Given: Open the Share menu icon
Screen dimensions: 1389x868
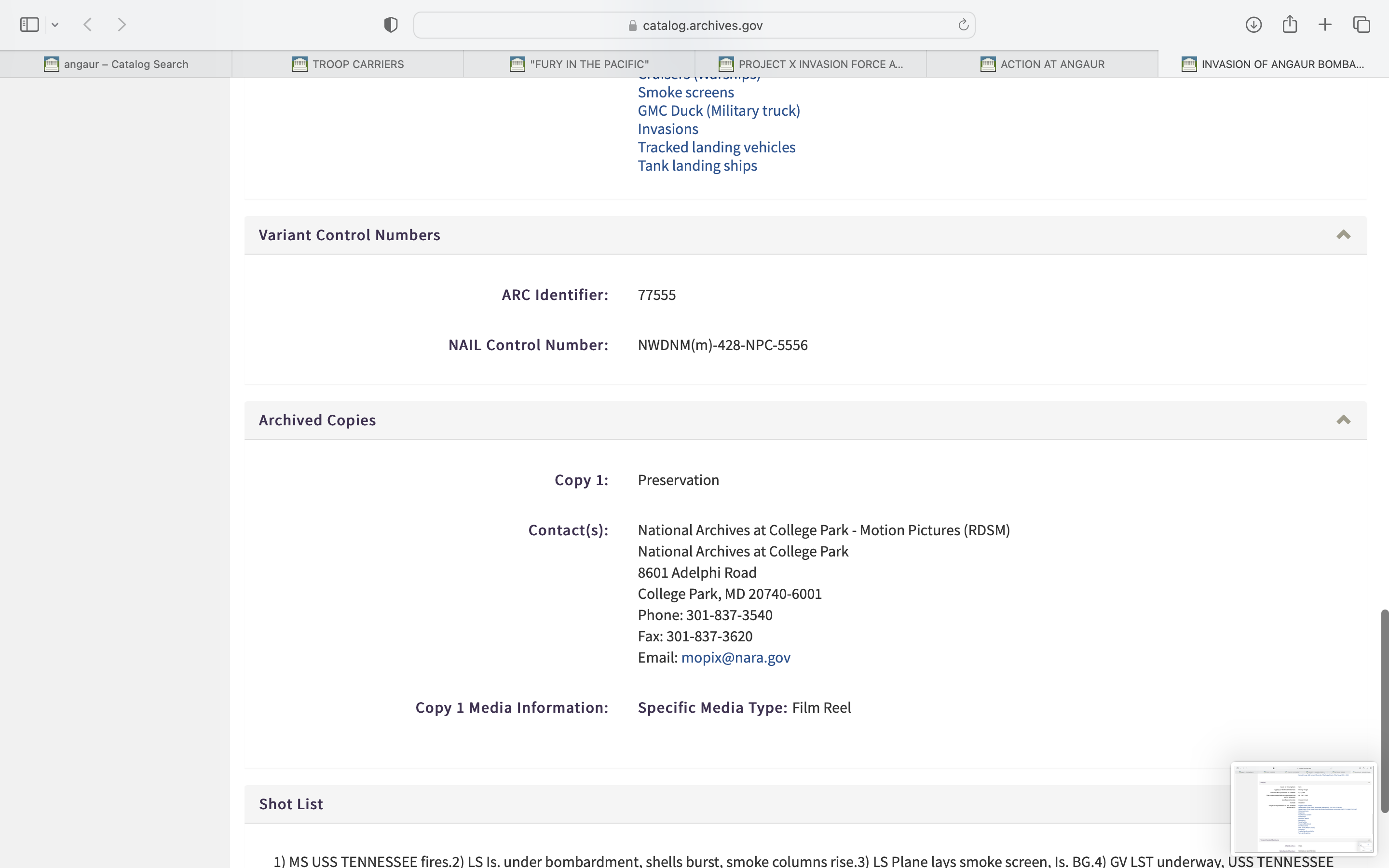Looking at the screenshot, I should [1289, 25].
